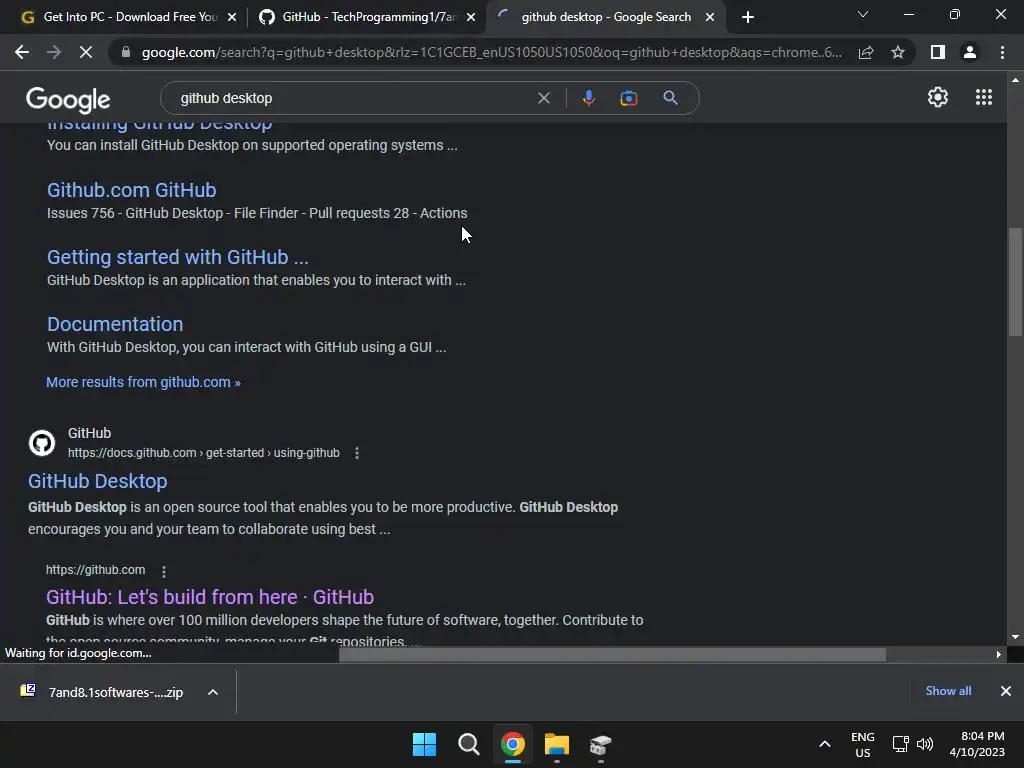This screenshot has height=768, width=1024.
Task: Open more options for docs.github.com result
Action: 357,453
